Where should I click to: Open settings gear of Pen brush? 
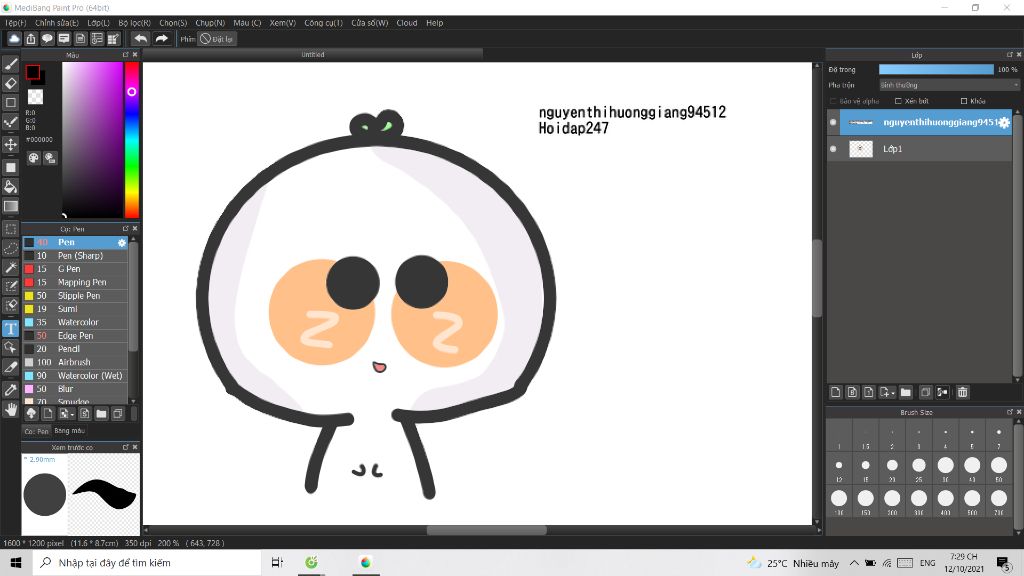[x=121, y=242]
